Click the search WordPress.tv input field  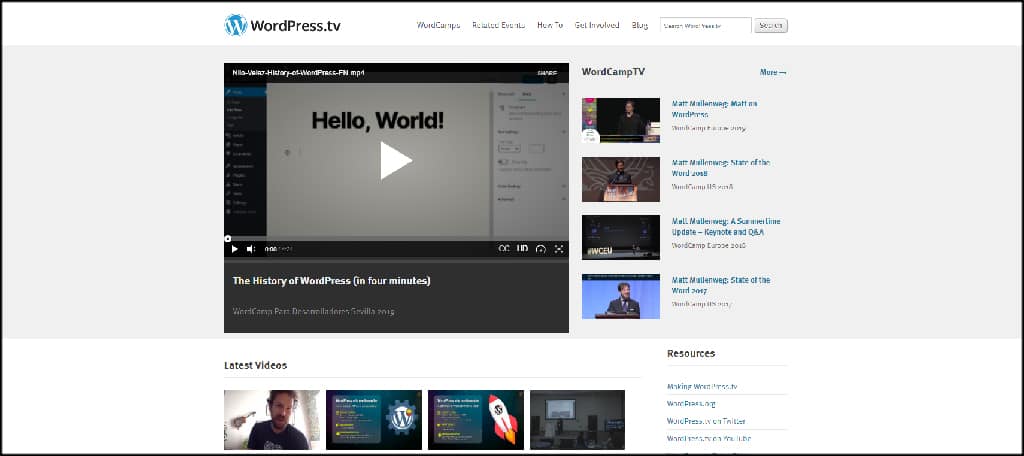pyautogui.click(x=705, y=25)
